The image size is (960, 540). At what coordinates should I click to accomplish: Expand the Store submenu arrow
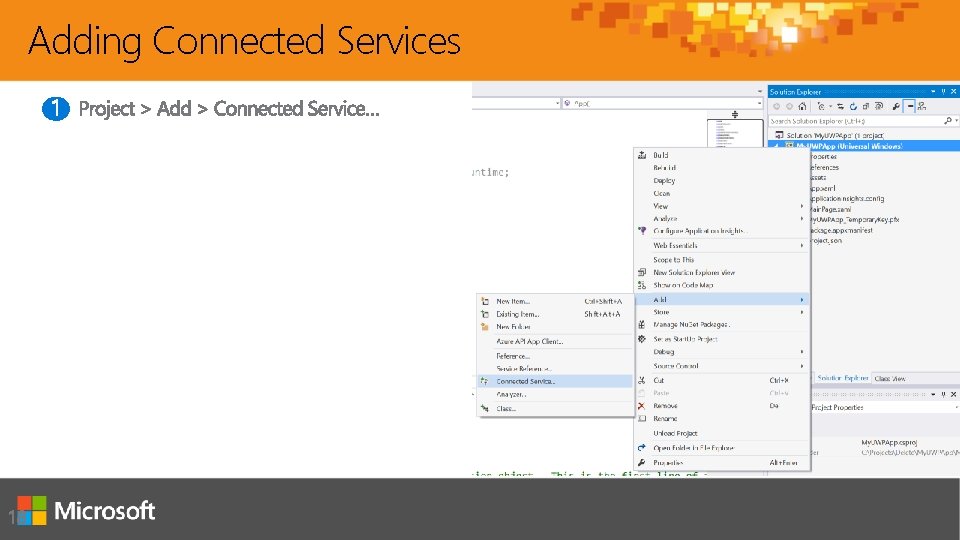point(801,312)
